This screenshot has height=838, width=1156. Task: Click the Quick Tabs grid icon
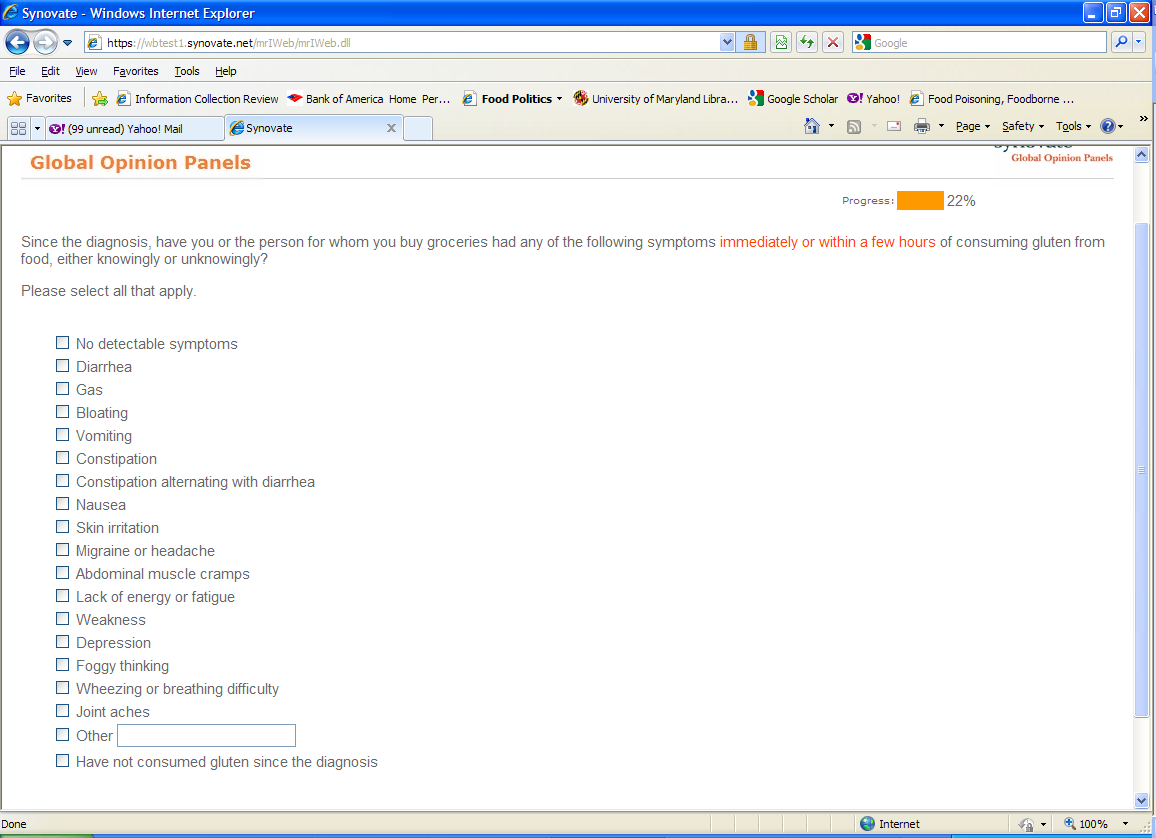tap(18, 128)
